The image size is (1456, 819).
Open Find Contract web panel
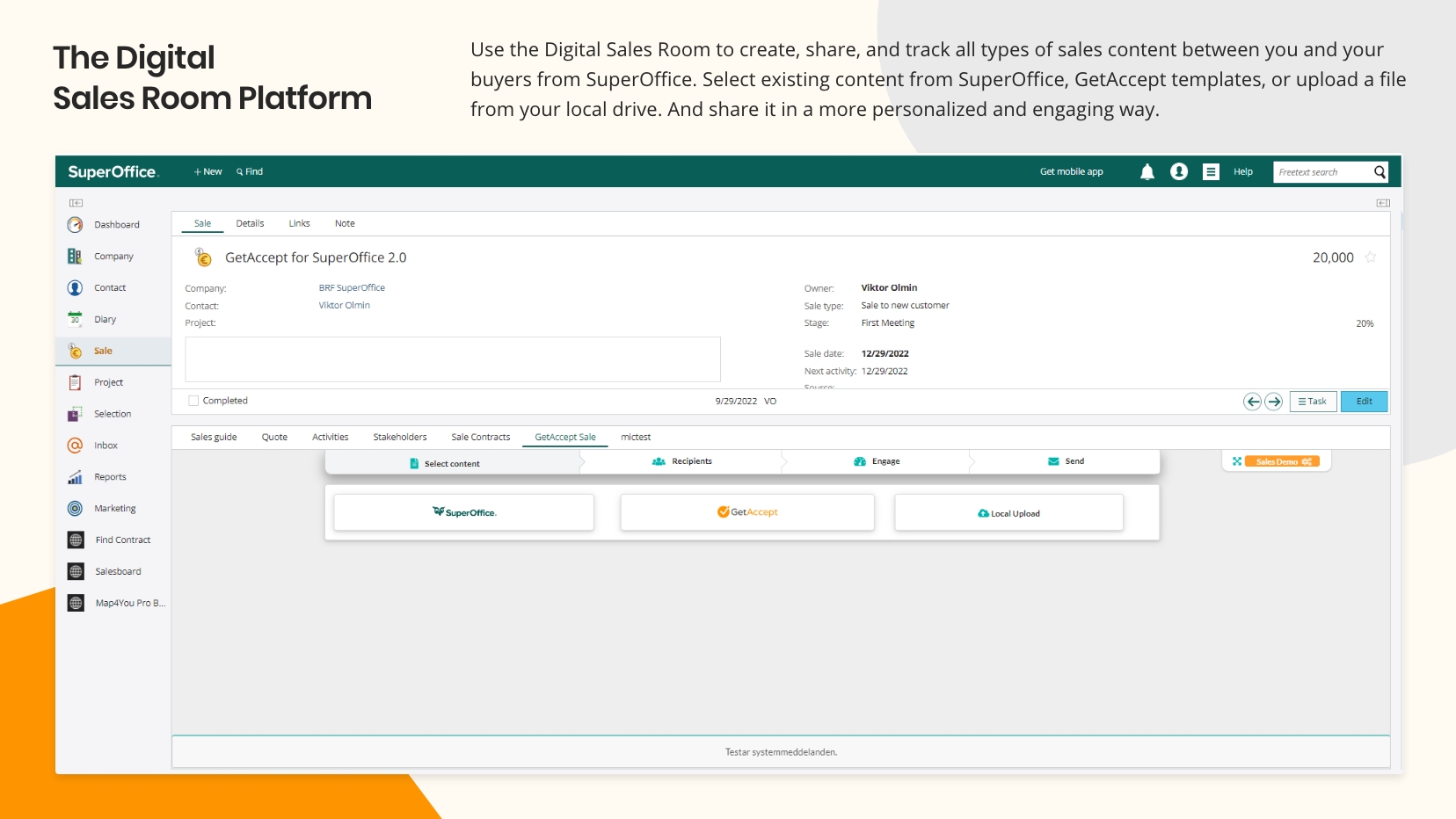[x=122, y=540]
